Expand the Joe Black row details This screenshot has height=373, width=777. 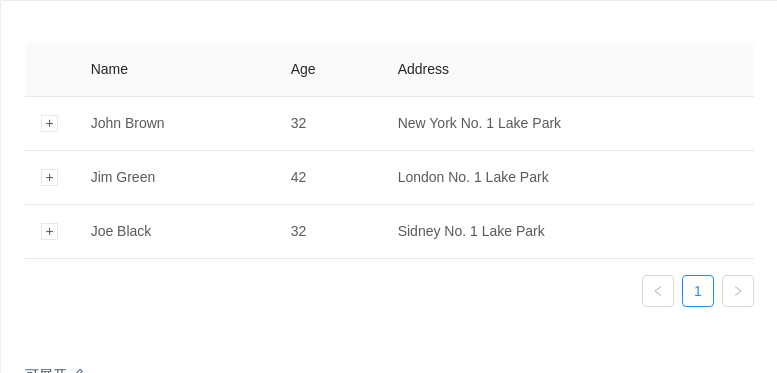pyautogui.click(x=50, y=231)
